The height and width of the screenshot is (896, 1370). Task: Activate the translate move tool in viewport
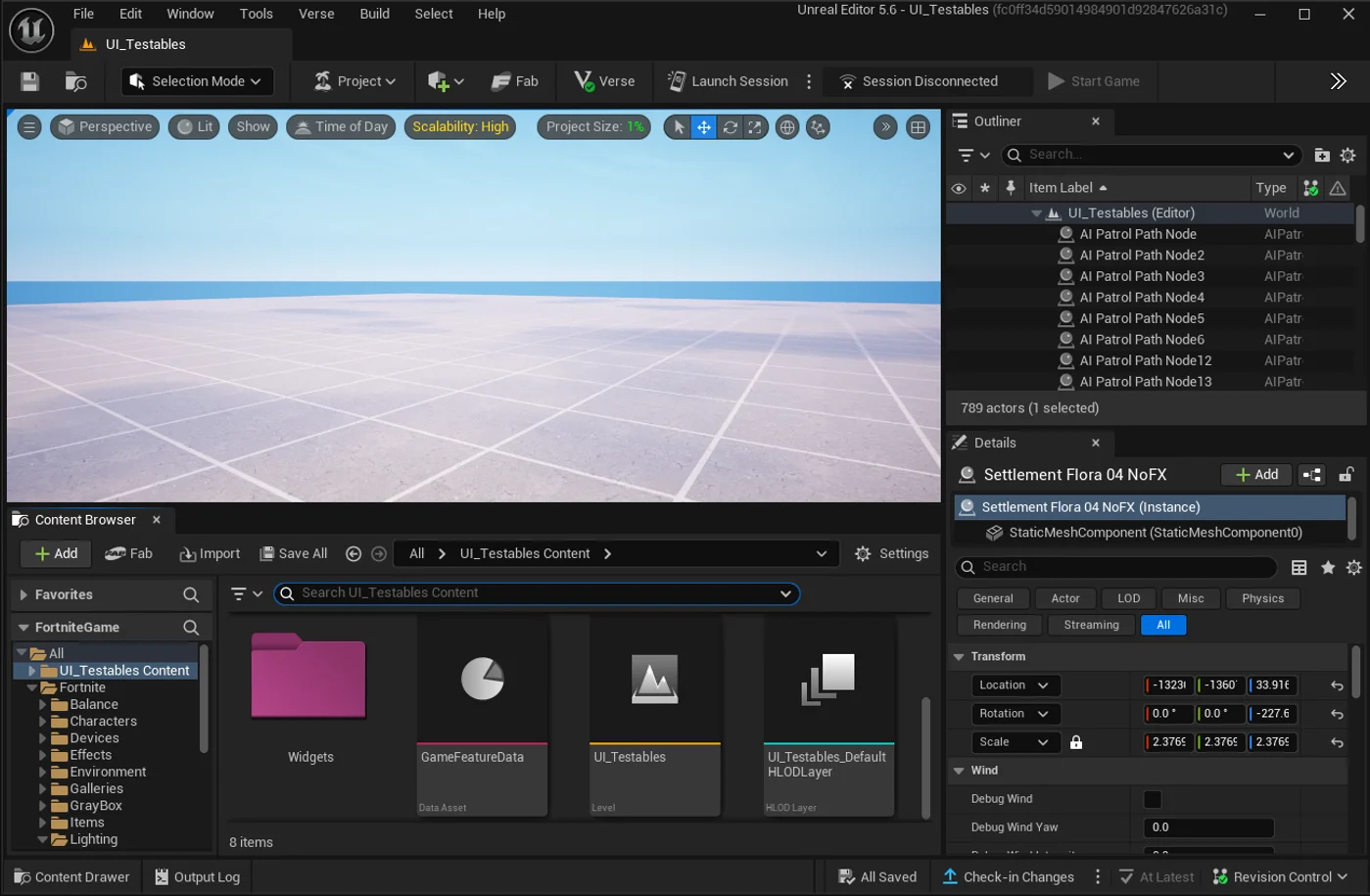(704, 127)
